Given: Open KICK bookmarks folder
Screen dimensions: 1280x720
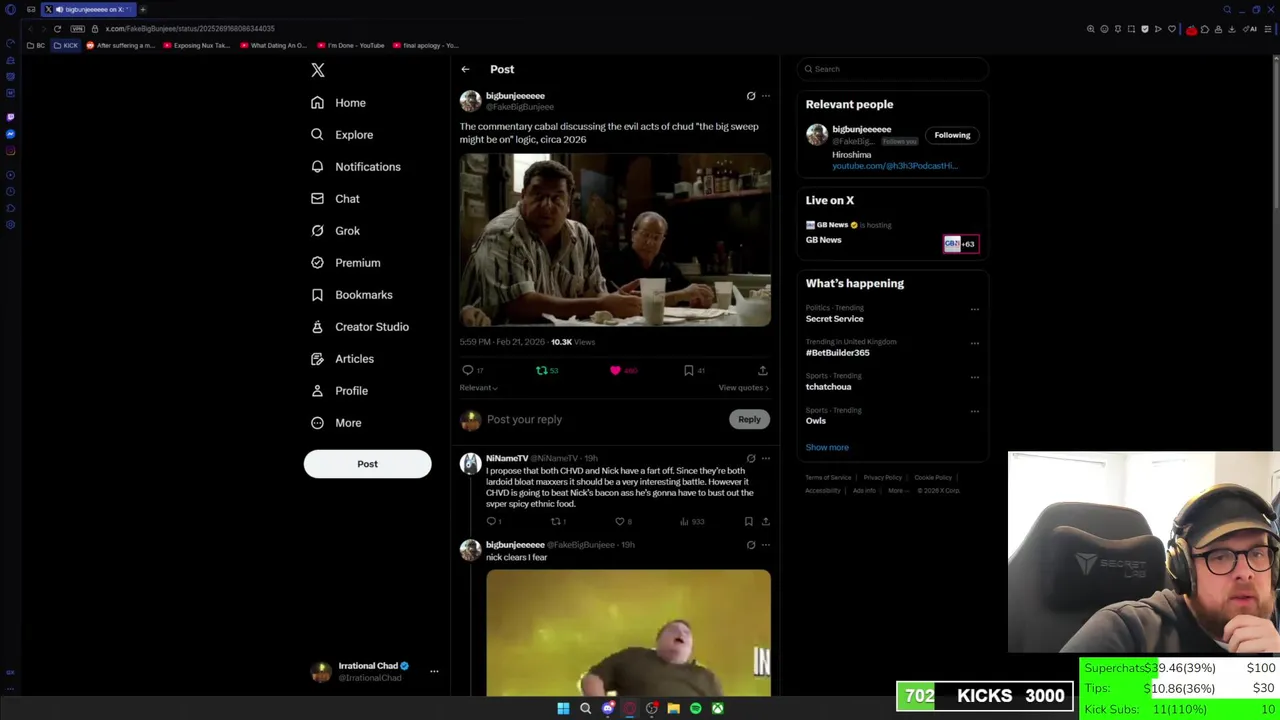Looking at the screenshot, I should [66, 45].
